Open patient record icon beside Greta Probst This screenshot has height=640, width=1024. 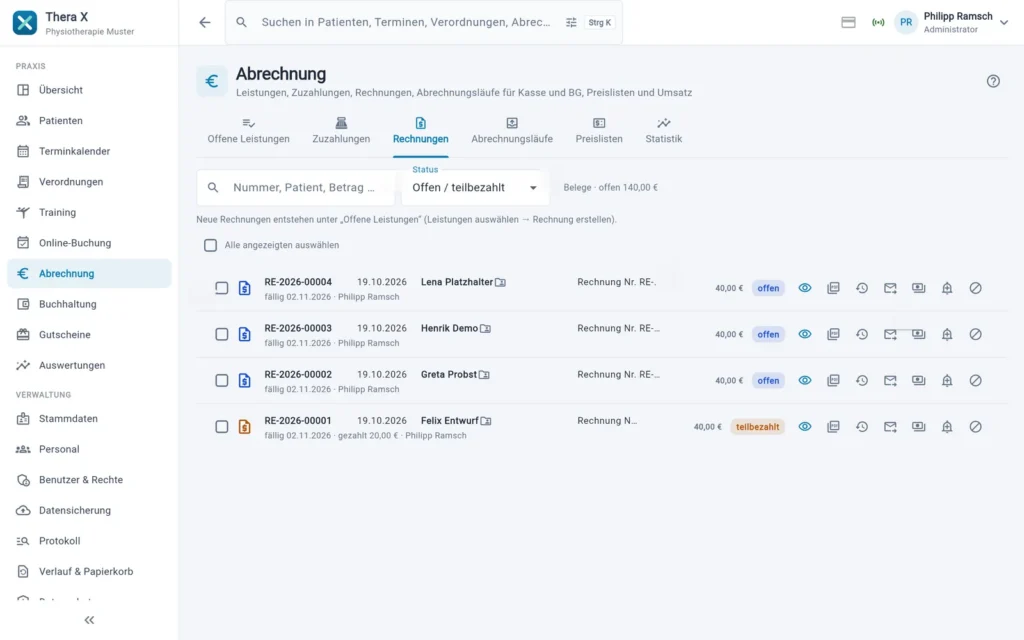point(484,375)
